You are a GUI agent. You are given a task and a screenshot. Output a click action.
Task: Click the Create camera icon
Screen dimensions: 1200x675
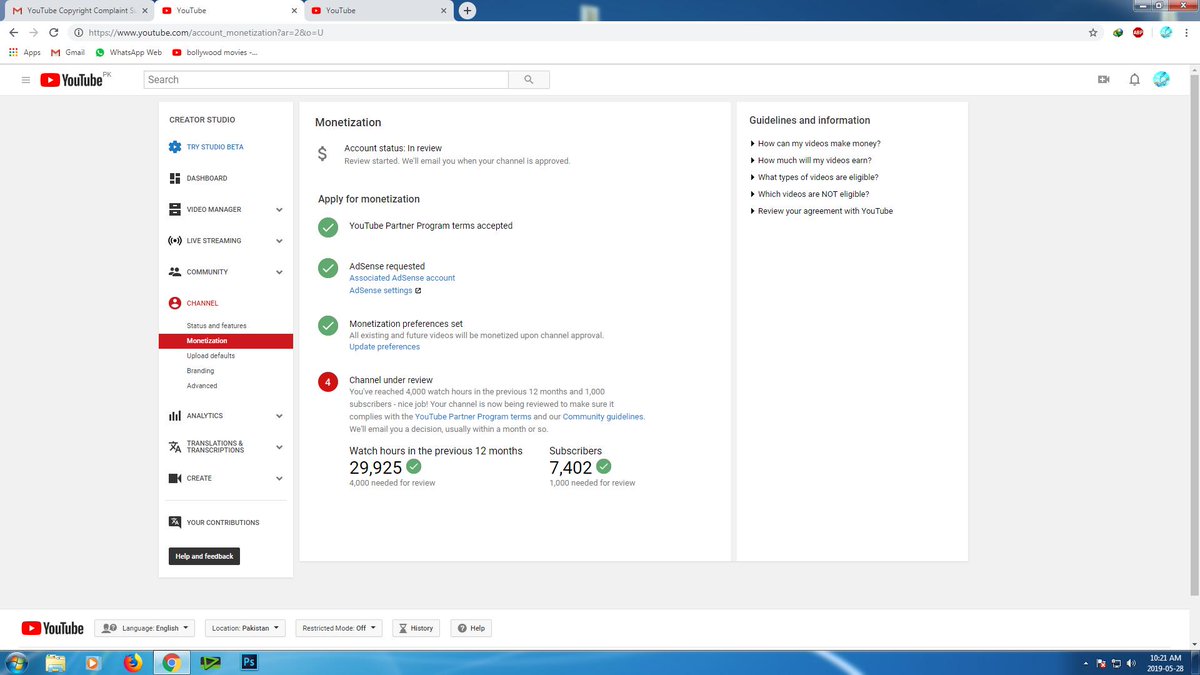click(175, 478)
